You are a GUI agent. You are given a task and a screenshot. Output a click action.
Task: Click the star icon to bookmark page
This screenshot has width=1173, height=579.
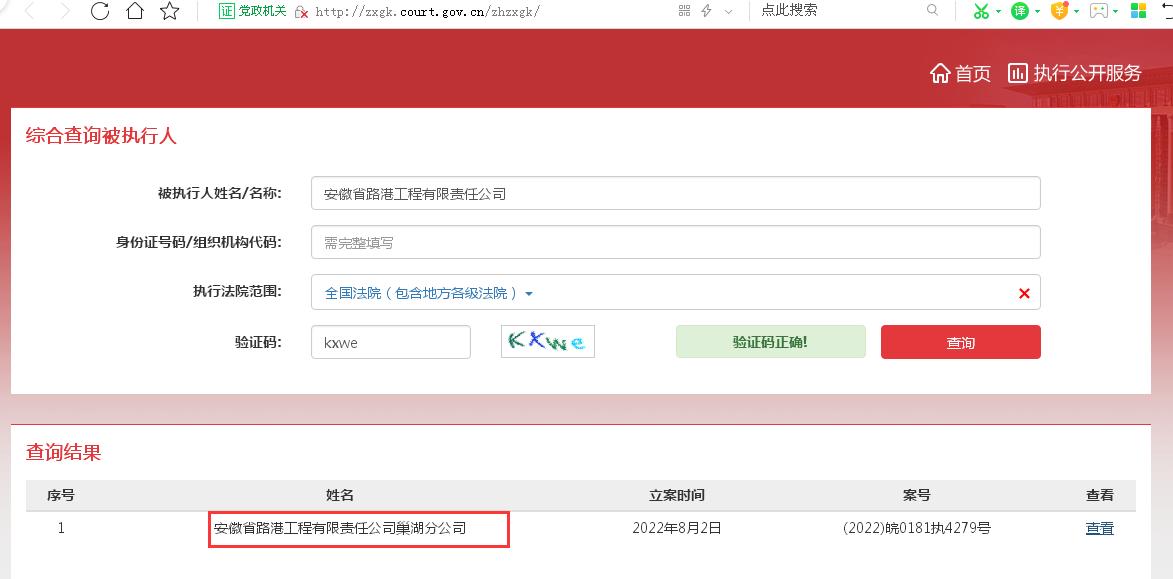[170, 11]
